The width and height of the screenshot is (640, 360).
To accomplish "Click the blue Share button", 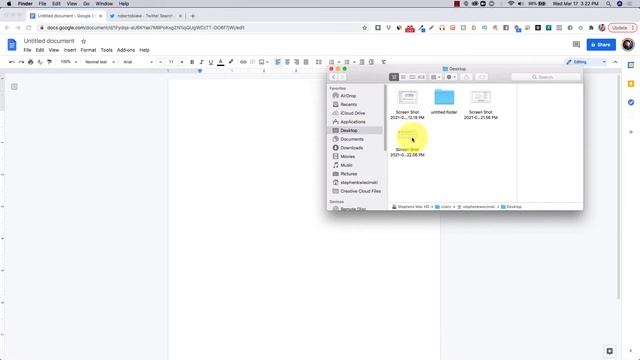I will click(x=601, y=44).
